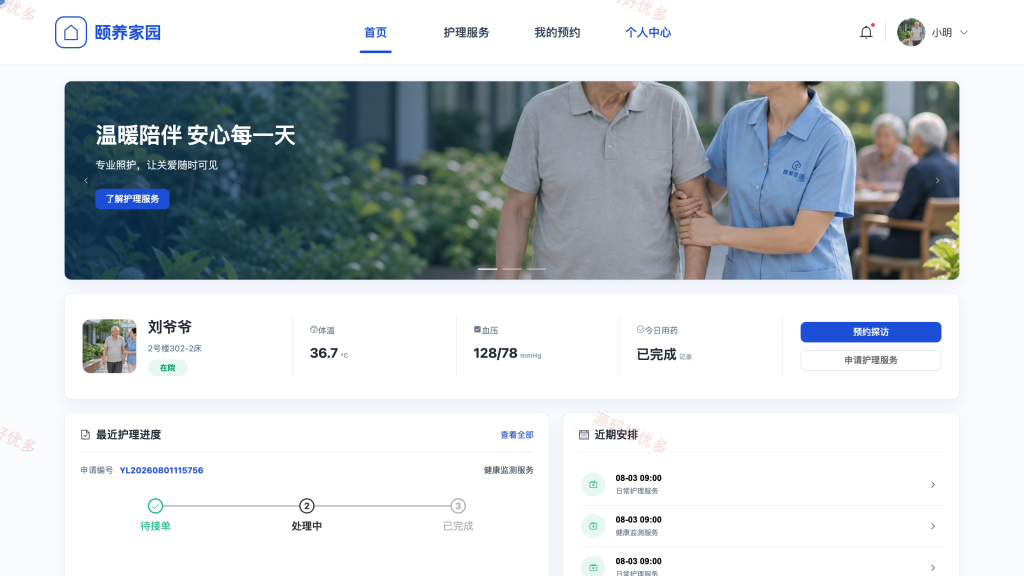Screen dimensions: 1024x576
Task: Click the 预约探访 button
Action: pos(871,332)
